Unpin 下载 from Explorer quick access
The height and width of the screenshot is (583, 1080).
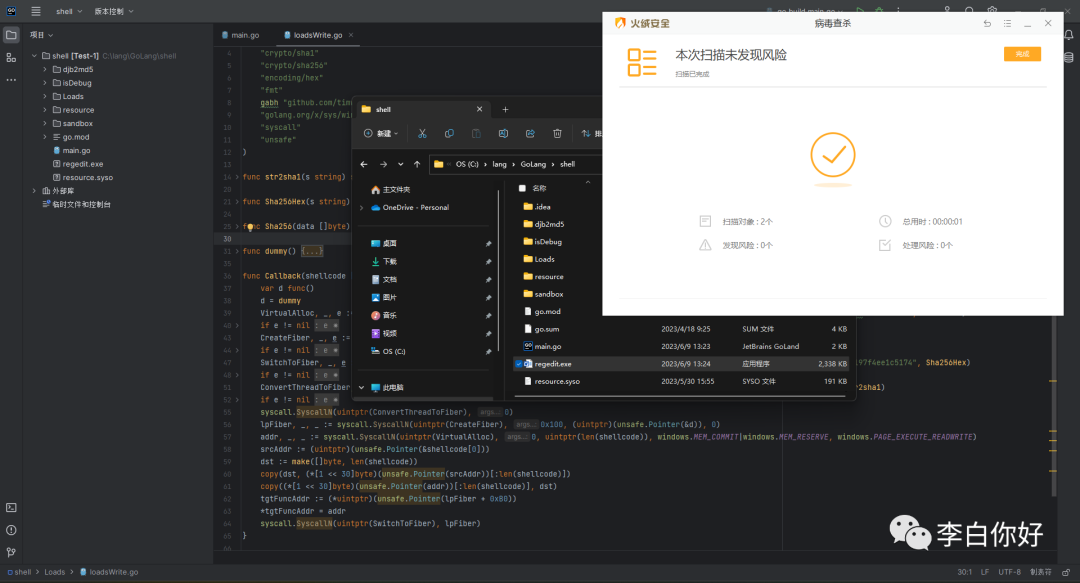tap(488, 262)
